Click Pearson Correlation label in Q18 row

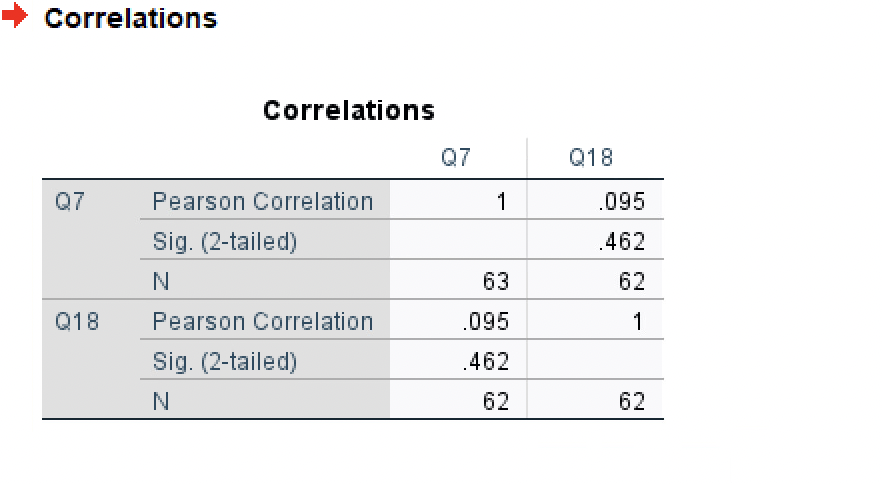pyautogui.click(x=263, y=322)
